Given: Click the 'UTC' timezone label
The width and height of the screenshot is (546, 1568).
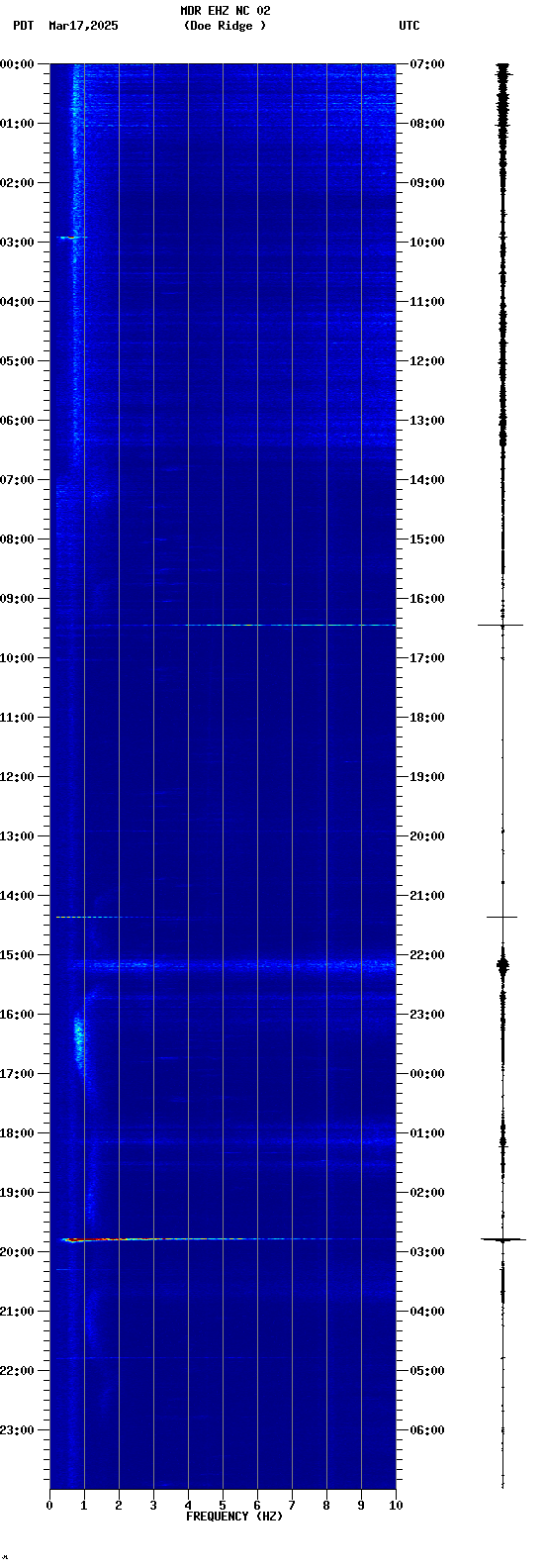Looking at the screenshot, I should pos(409,26).
